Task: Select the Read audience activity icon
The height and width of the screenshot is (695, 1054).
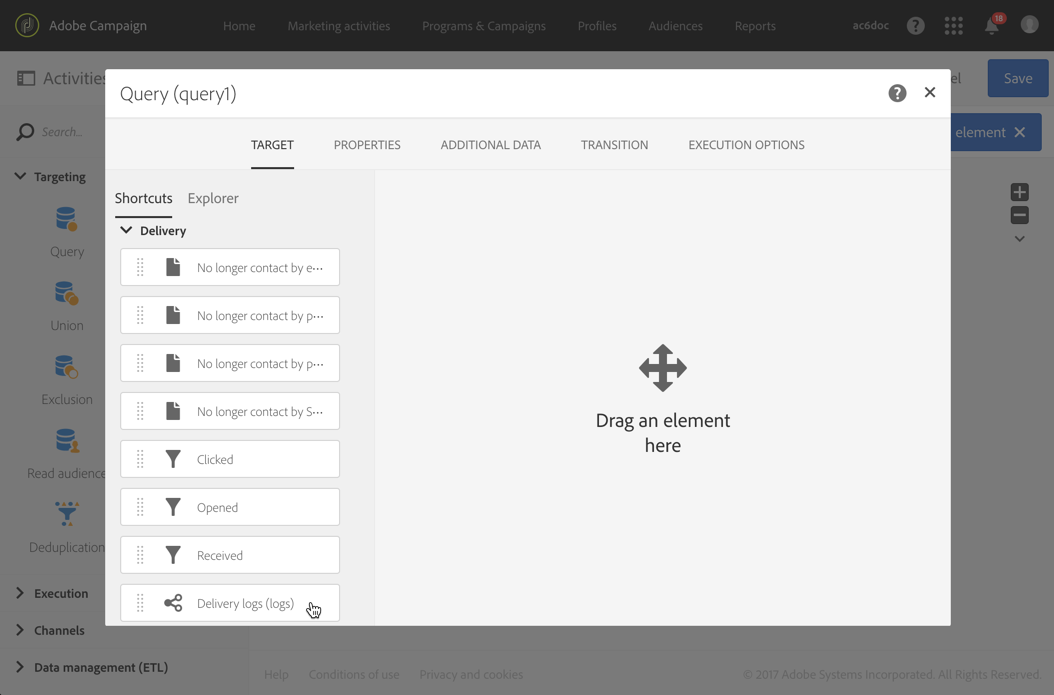Action: pyautogui.click(x=67, y=441)
